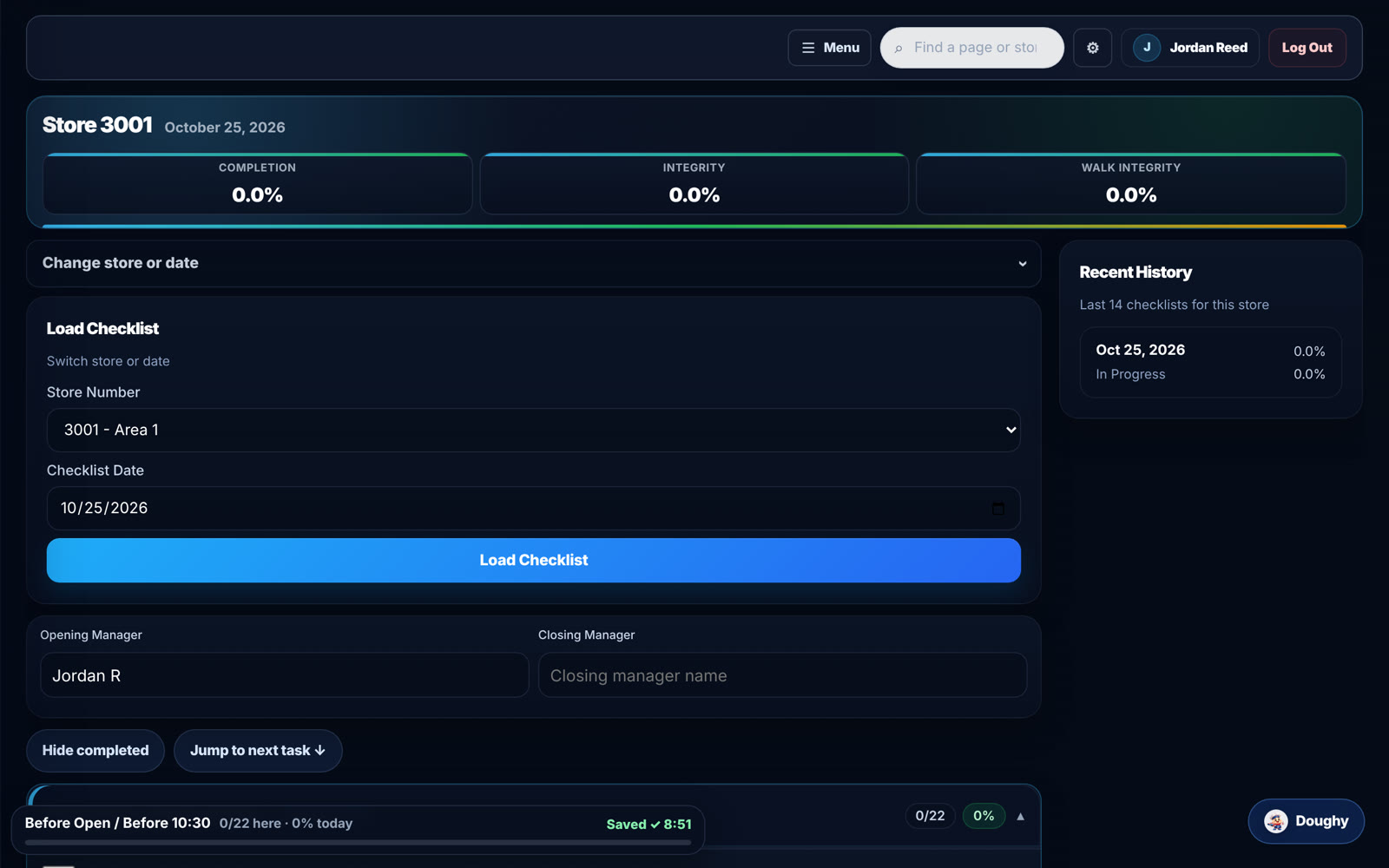Open the Menu button
1389x868 pixels.
829,48
